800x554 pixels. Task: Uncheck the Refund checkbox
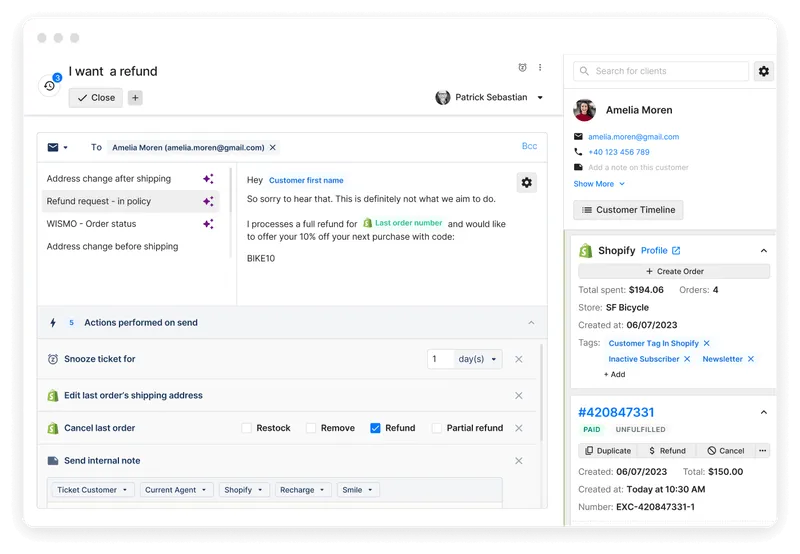(x=375, y=428)
